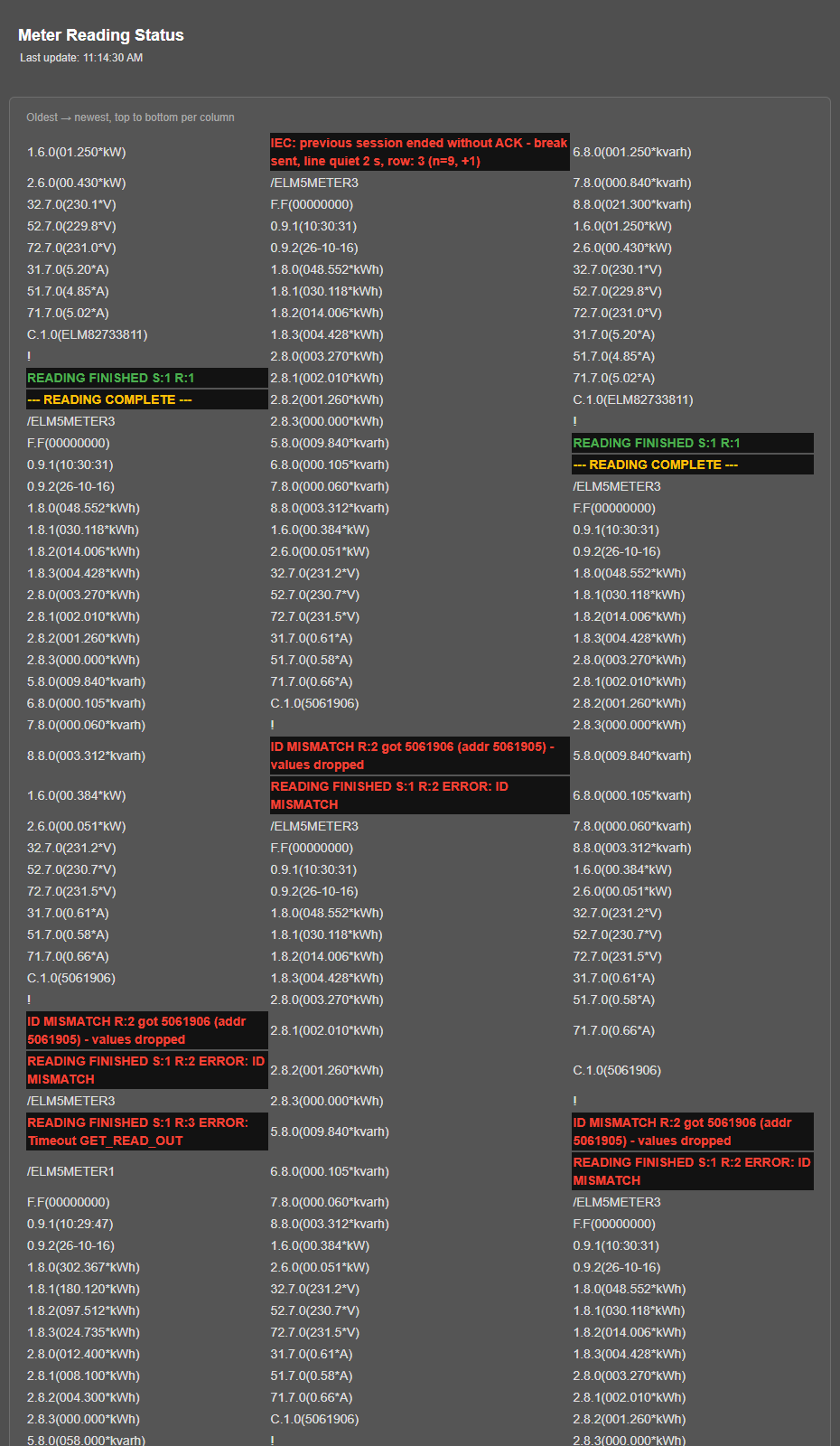Viewport: 840px width, 1446px height.
Task: Click "READING FINISHED S:1 R:2 ERROR" in the left column
Action: tap(147, 1070)
